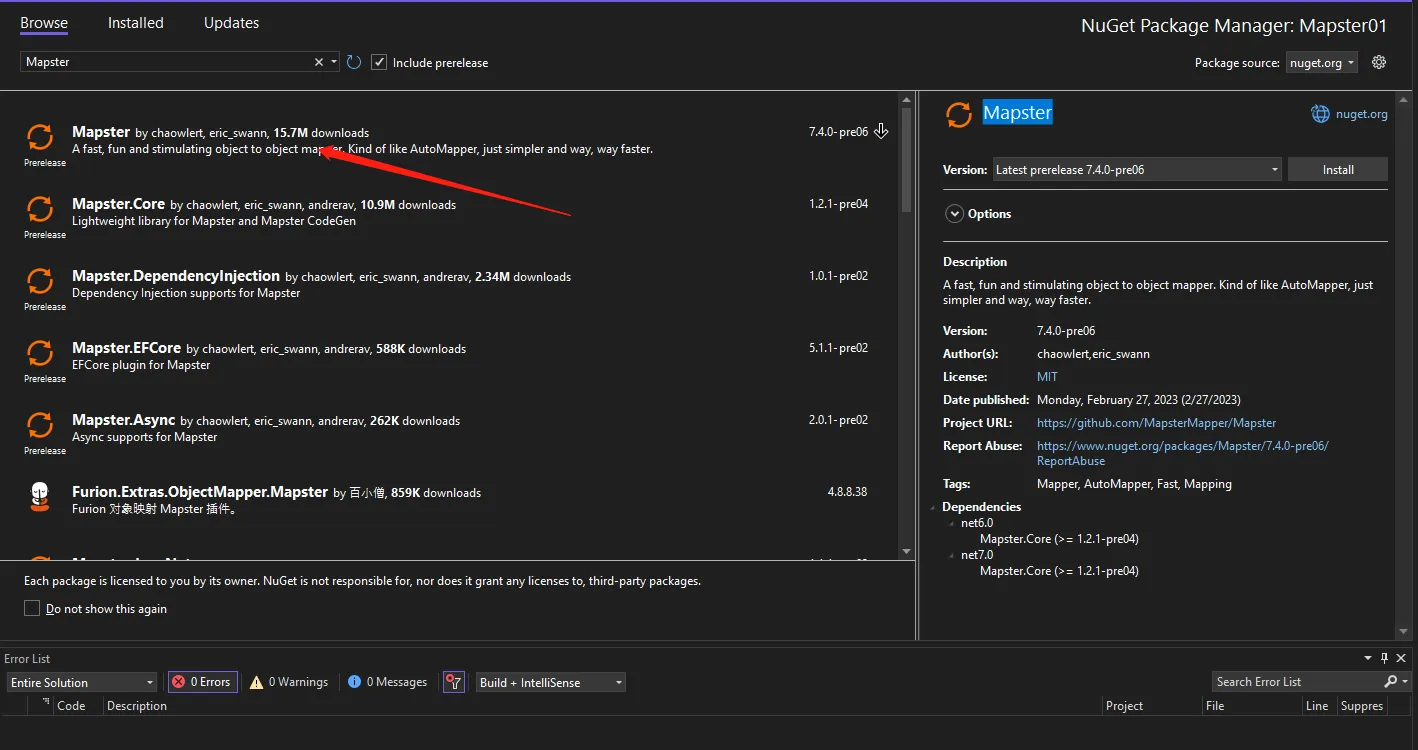1418x750 pixels.
Task: Open the nuget.org link
Action: (1362, 114)
